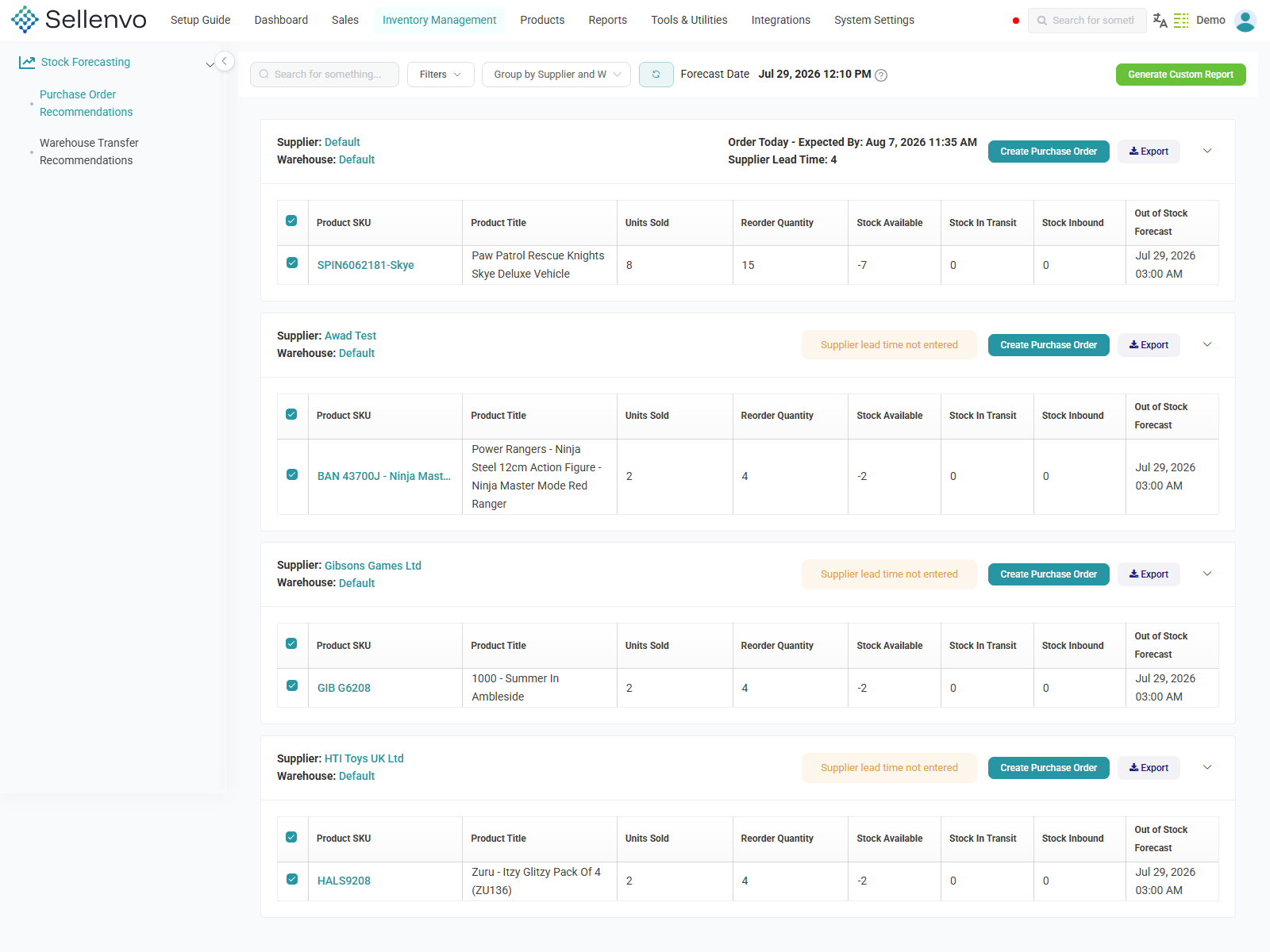Open the Tools & Utilities menu
Image resolution: width=1270 pixels, height=952 pixels.
(689, 21)
